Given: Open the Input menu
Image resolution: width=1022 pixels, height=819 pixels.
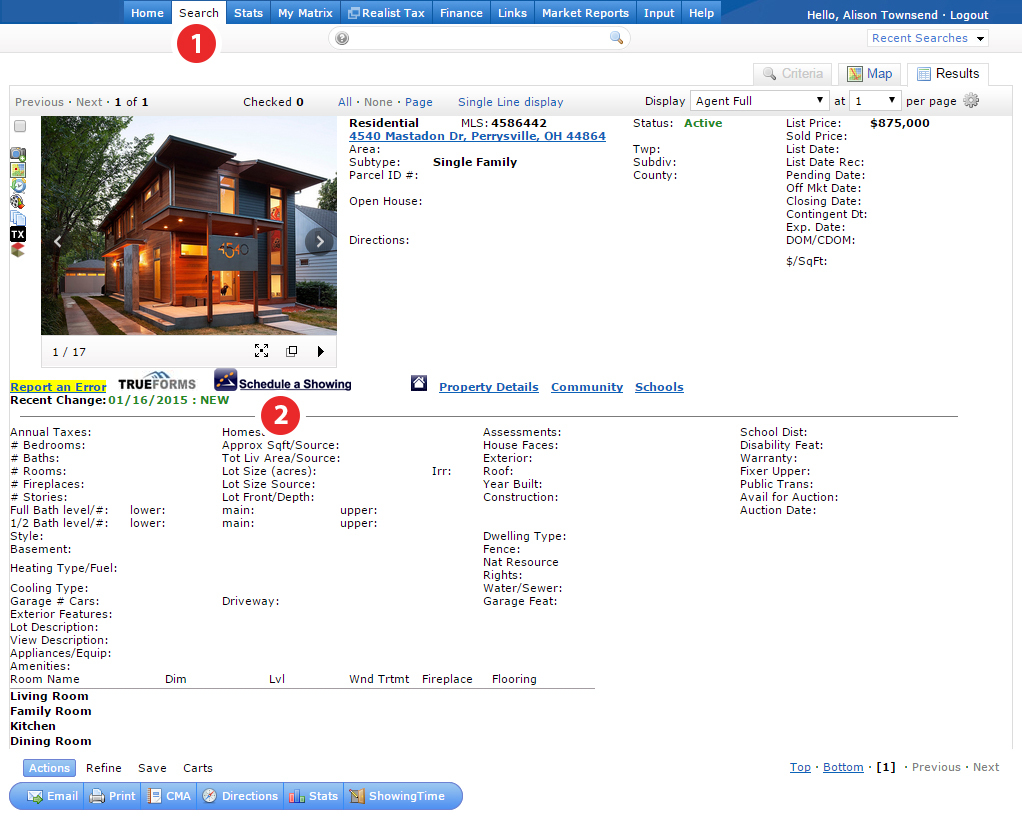Looking at the screenshot, I should [659, 13].
